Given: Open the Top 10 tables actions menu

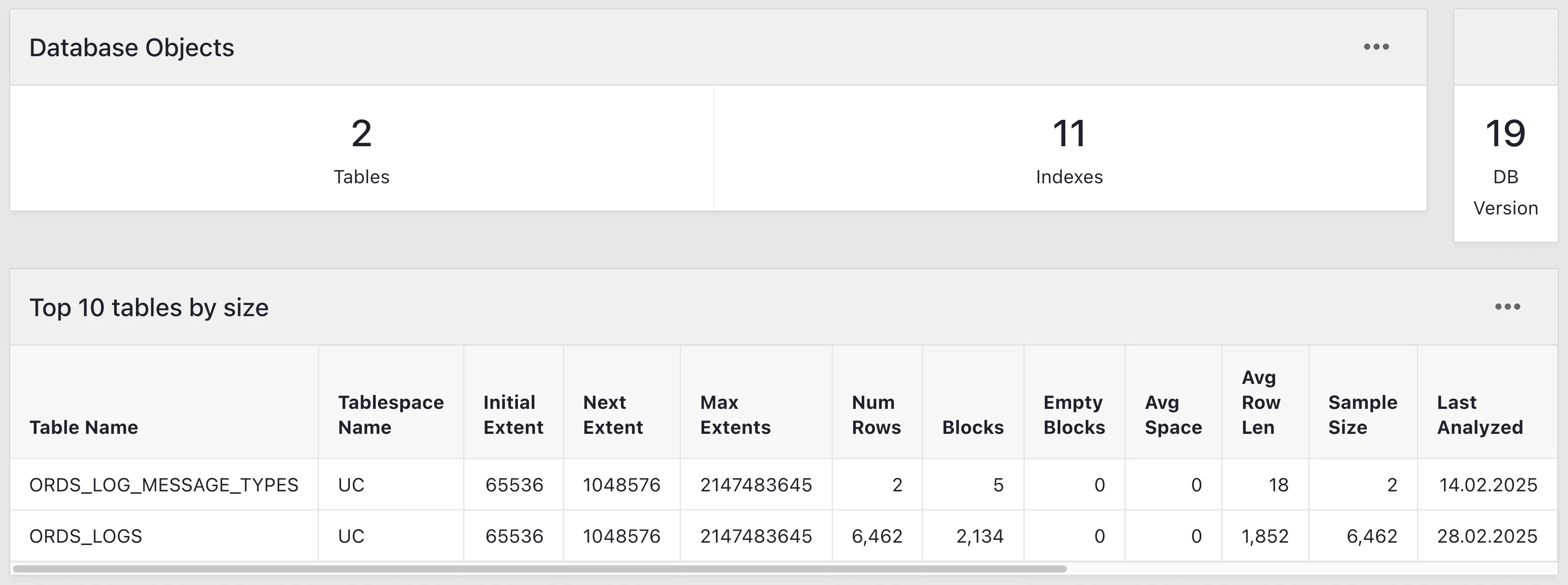Looking at the screenshot, I should (x=1506, y=307).
